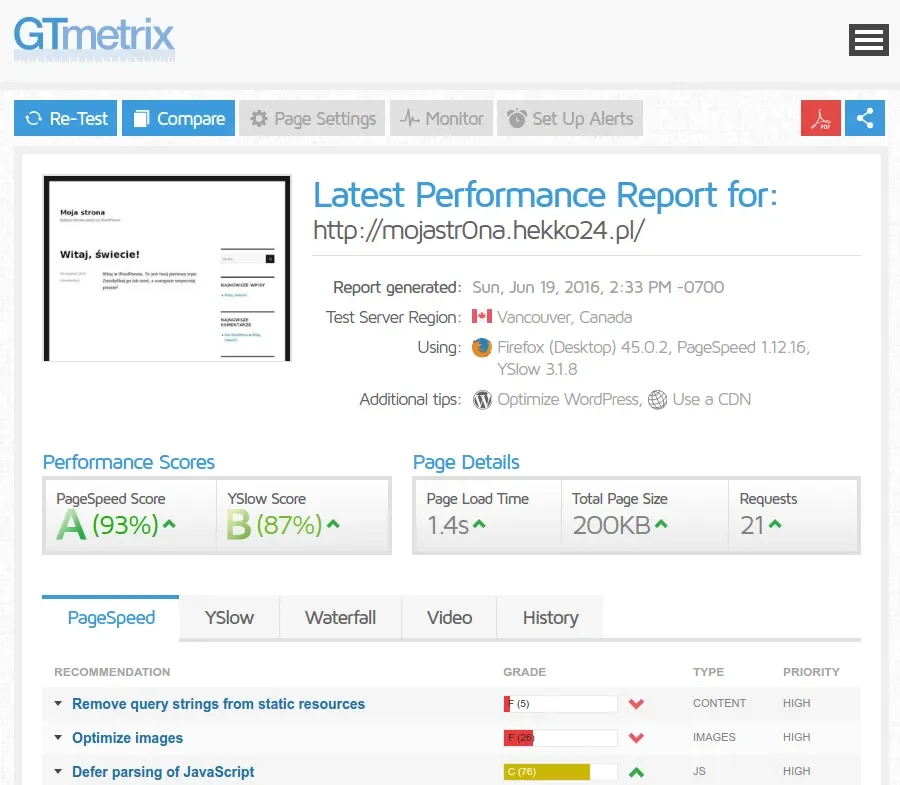Click the Optimize WordPress tip link

(568, 399)
